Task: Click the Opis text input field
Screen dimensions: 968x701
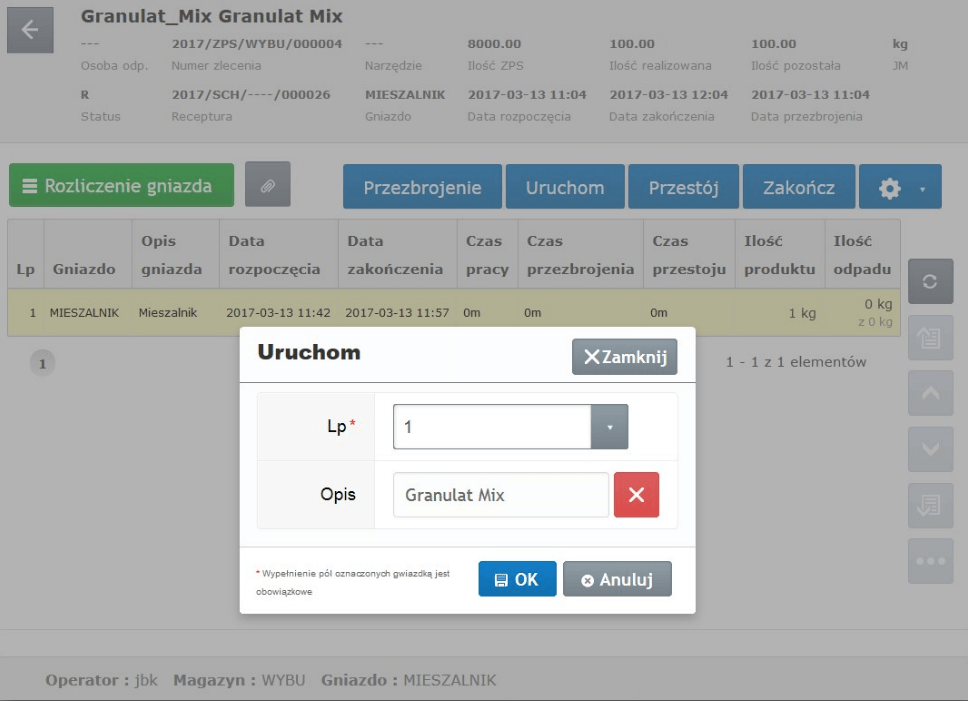Action: pyautogui.click(x=501, y=494)
